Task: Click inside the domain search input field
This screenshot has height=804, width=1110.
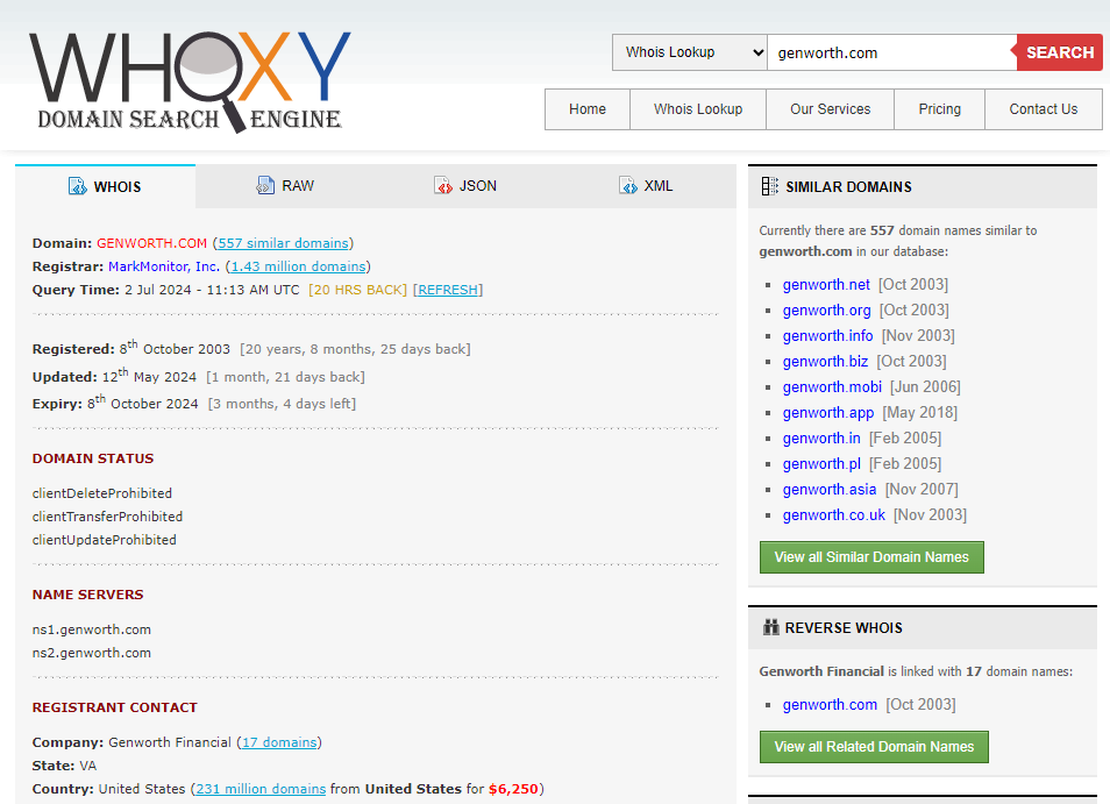Action: point(890,52)
